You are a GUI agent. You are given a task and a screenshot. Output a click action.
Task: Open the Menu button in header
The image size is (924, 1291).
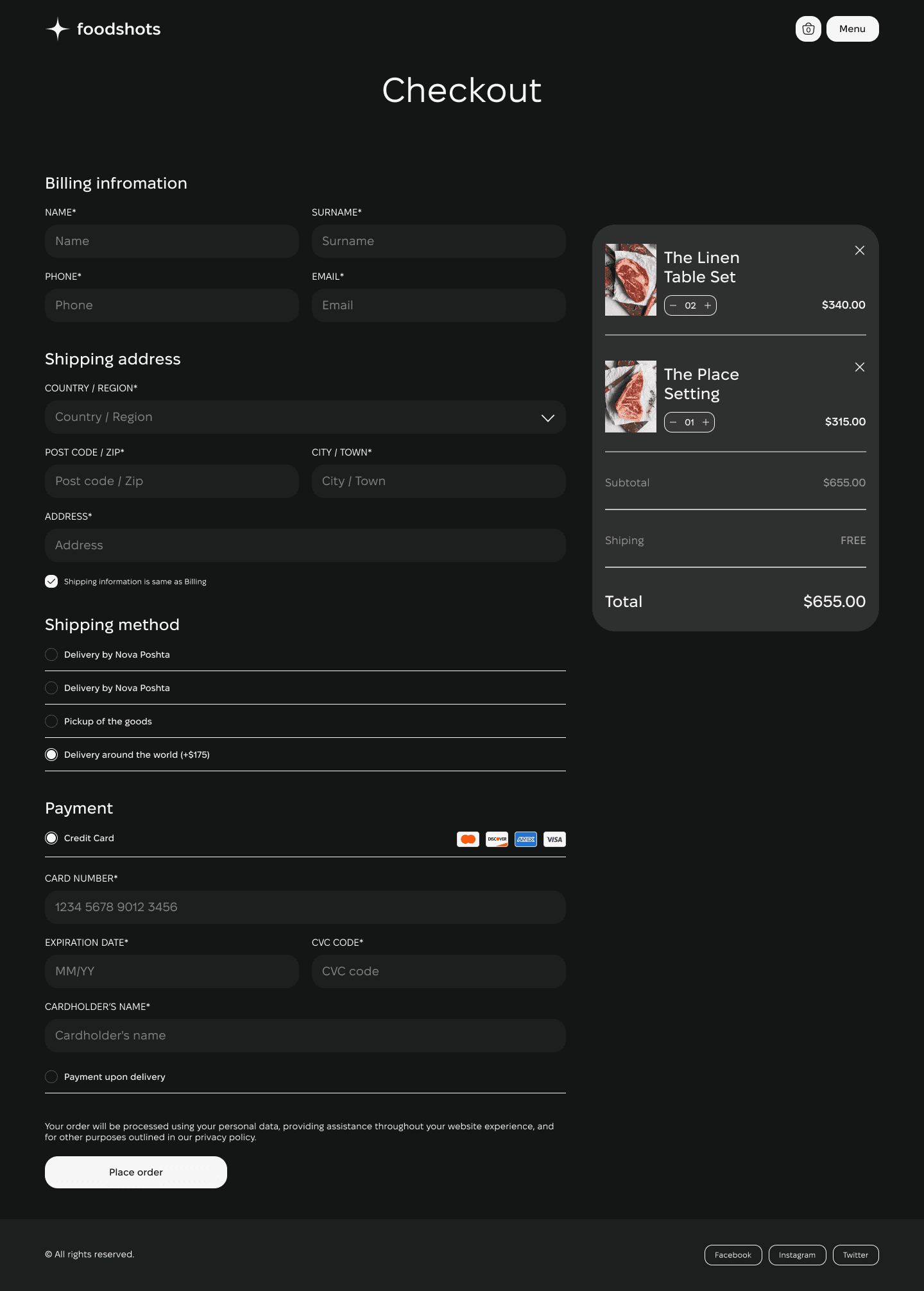(852, 29)
